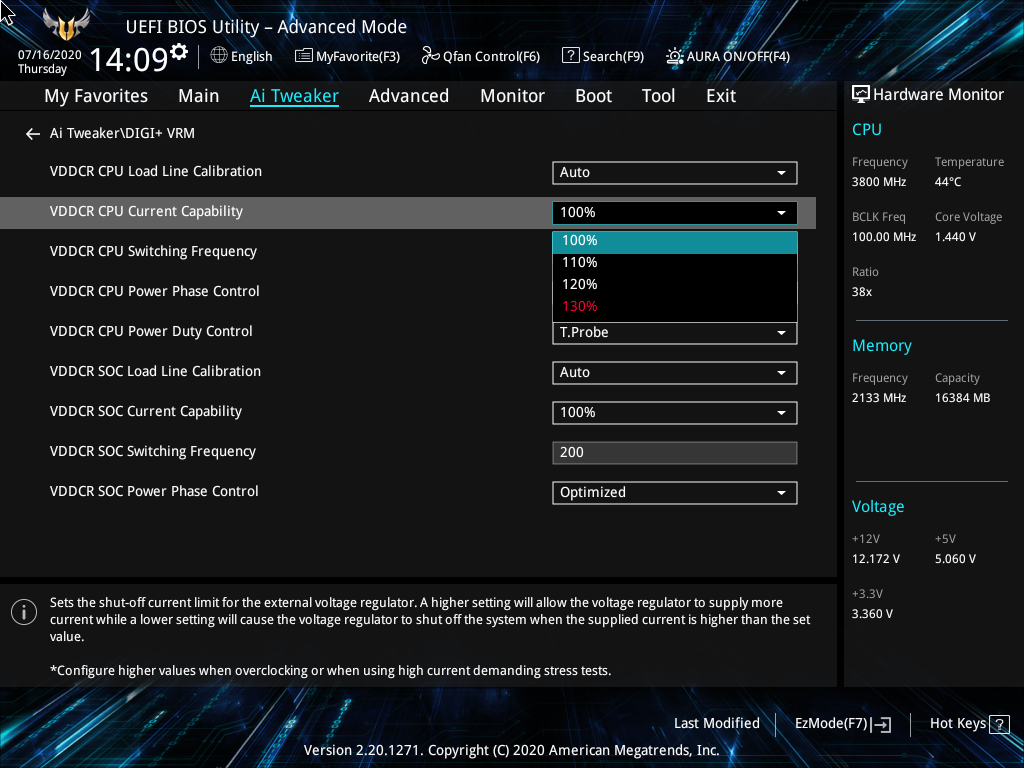This screenshot has height=768, width=1024.
Task: Click the BCLK Freq 100.00 MHz value
Action: point(884,237)
